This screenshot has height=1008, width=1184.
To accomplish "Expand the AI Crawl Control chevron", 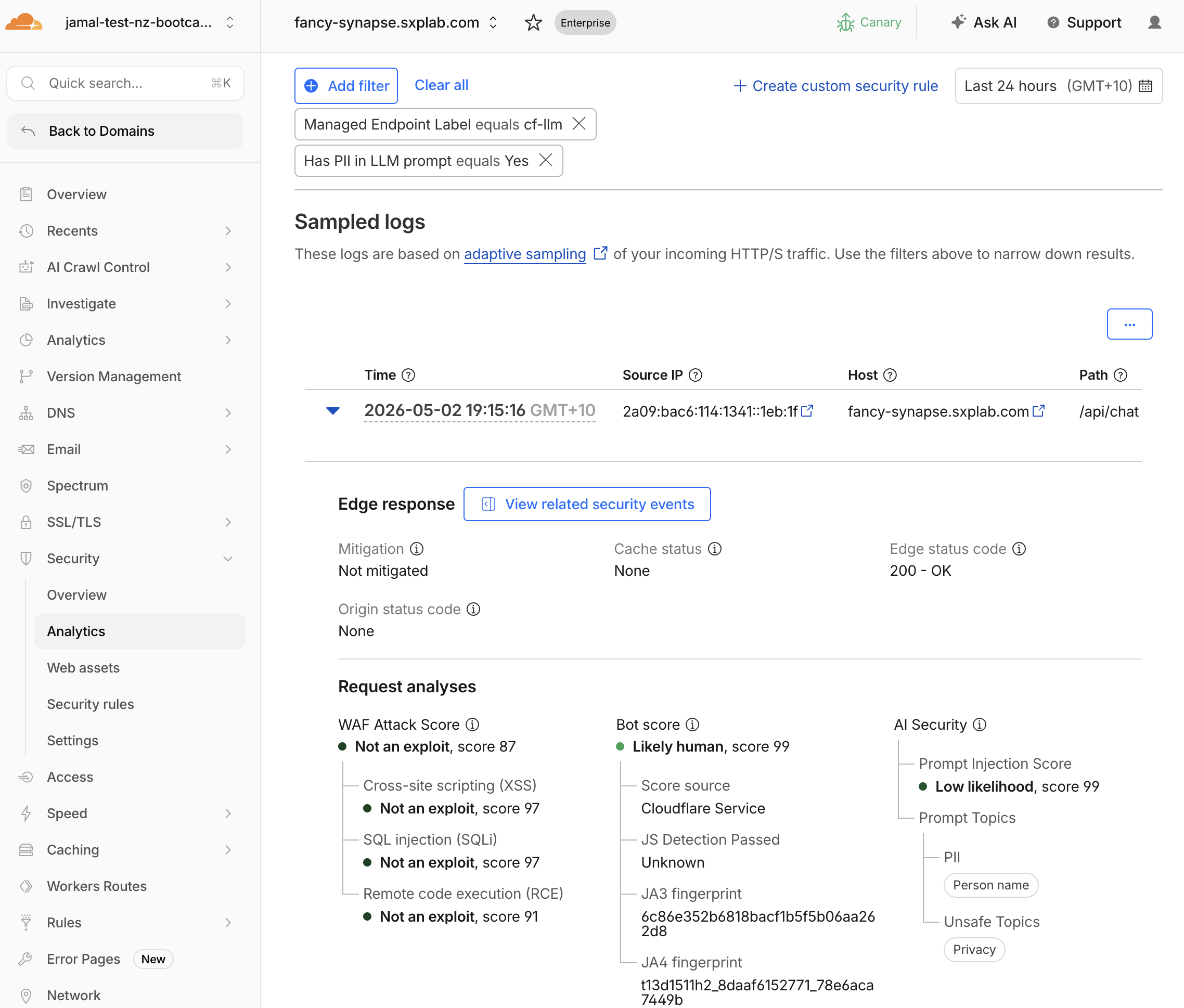I will (228, 267).
